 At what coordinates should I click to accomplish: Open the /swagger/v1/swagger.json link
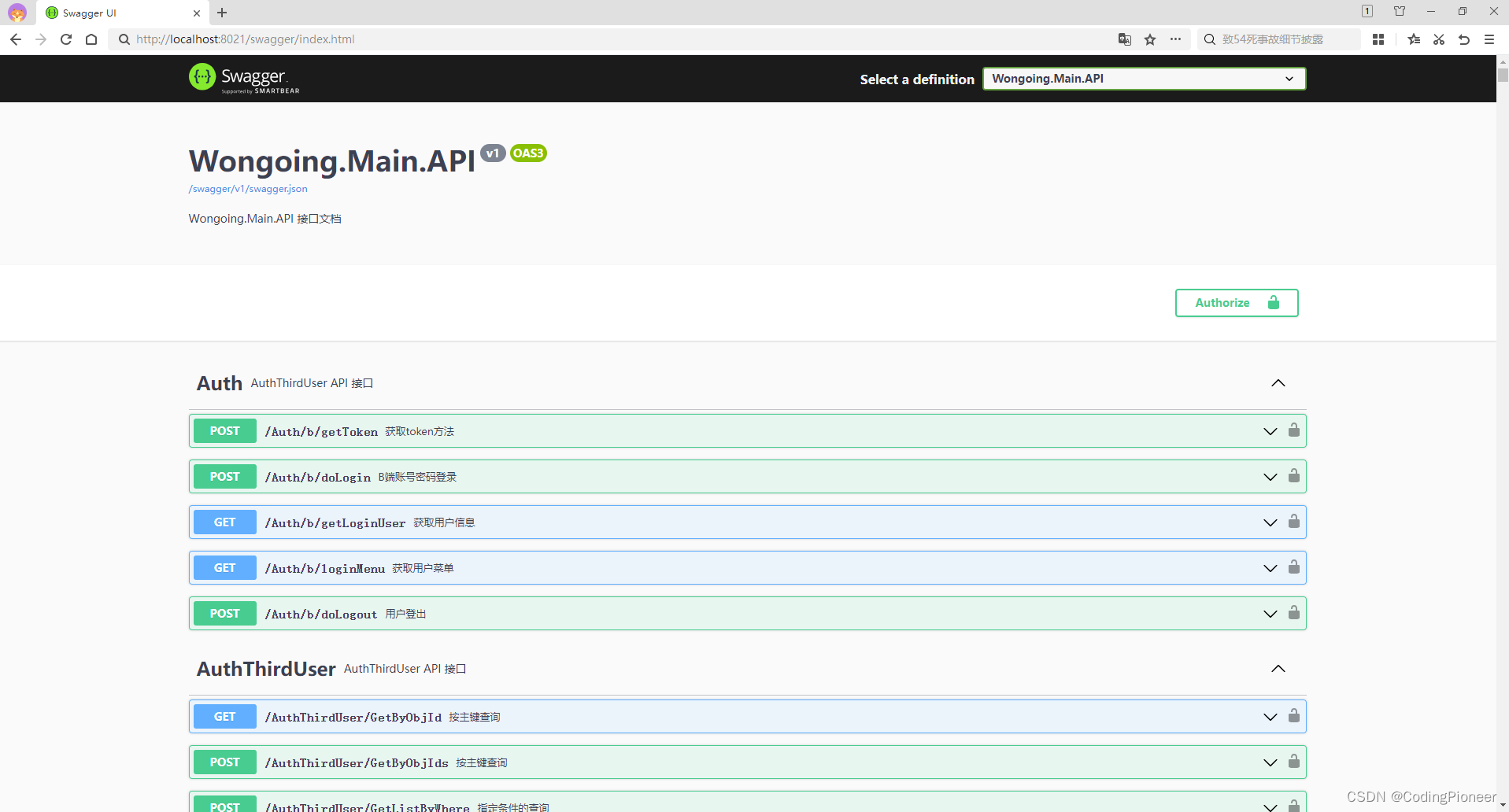coord(248,189)
